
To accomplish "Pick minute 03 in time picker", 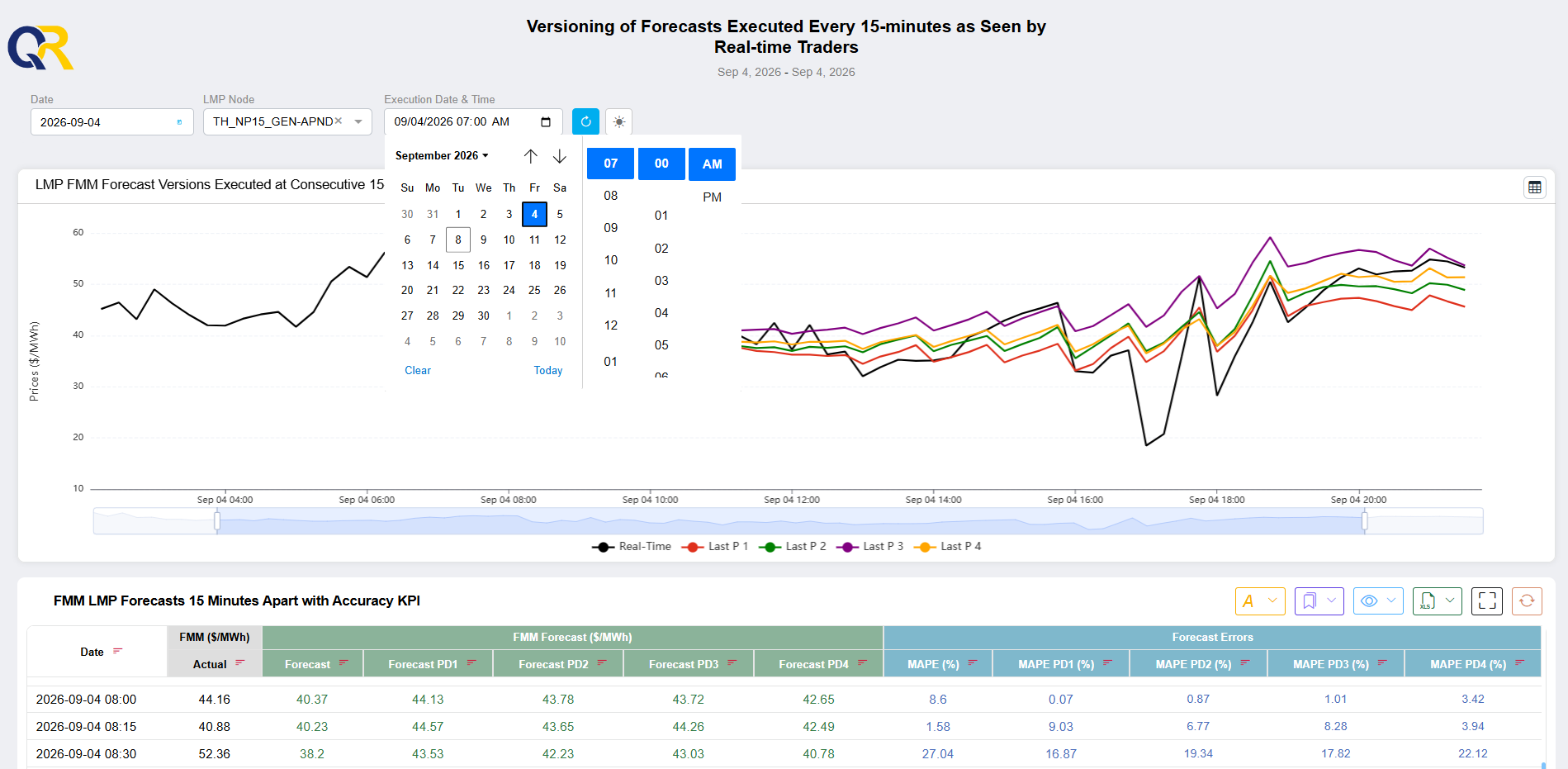I will (x=661, y=281).
